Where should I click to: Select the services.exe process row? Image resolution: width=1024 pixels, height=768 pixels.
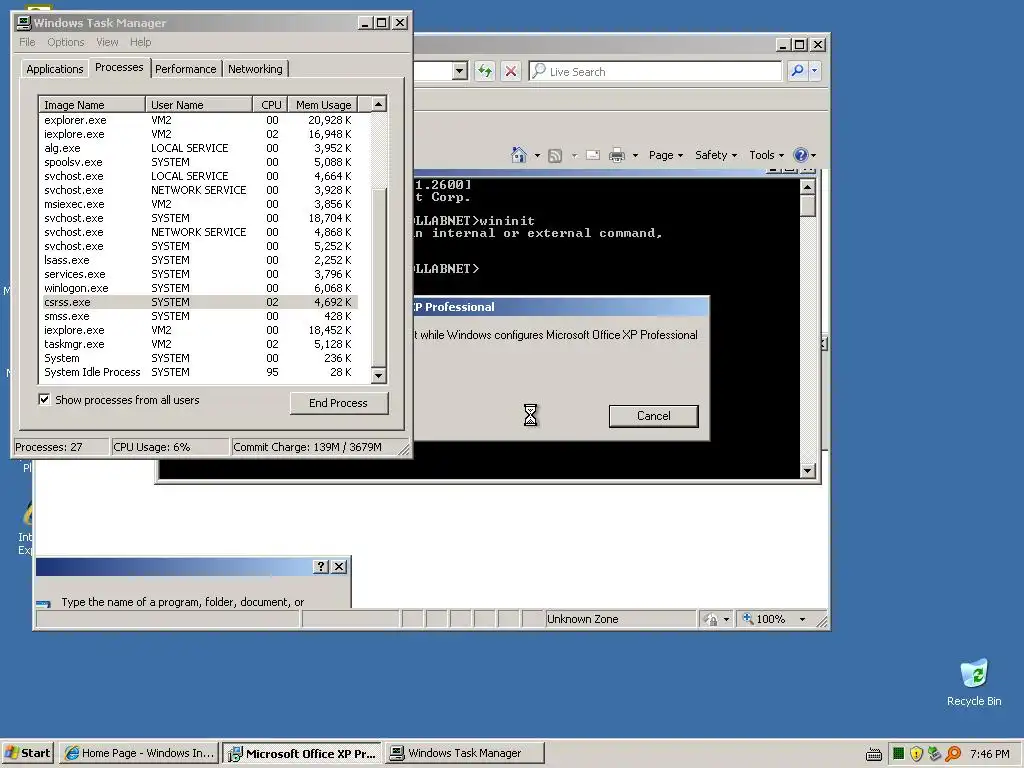(x=198, y=274)
